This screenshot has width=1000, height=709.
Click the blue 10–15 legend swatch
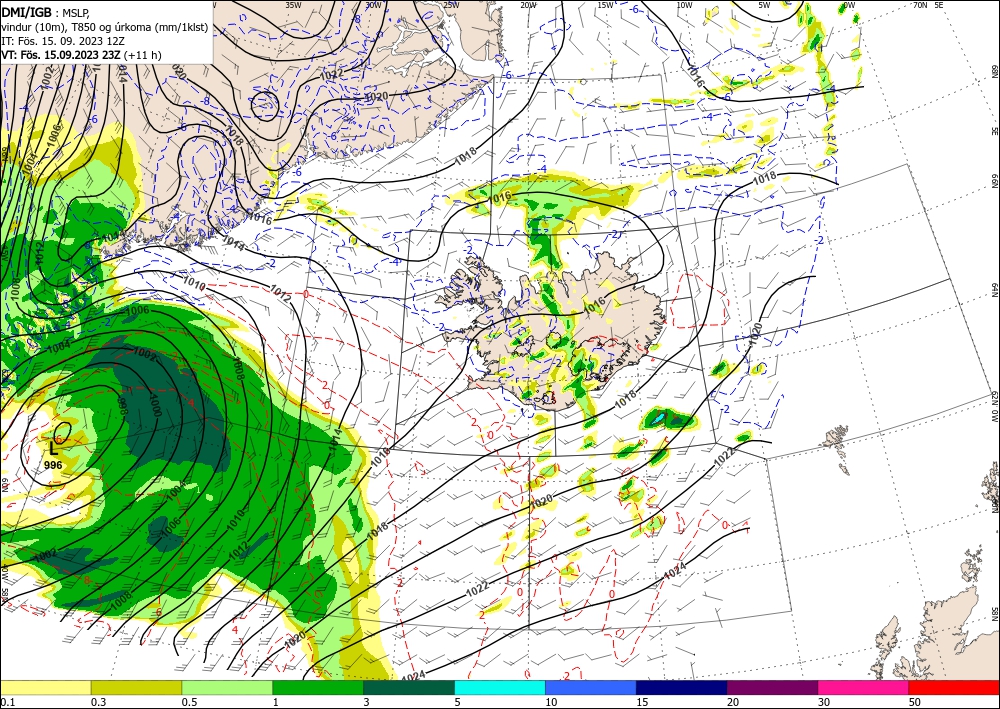click(x=591, y=687)
